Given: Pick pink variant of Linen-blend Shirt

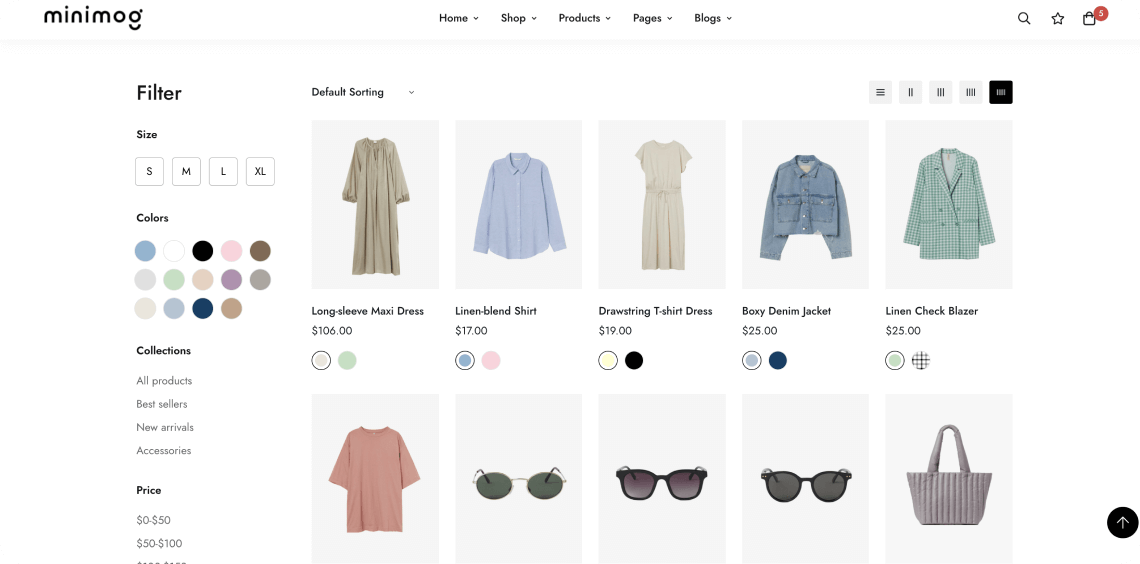Looking at the screenshot, I should (491, 360).
